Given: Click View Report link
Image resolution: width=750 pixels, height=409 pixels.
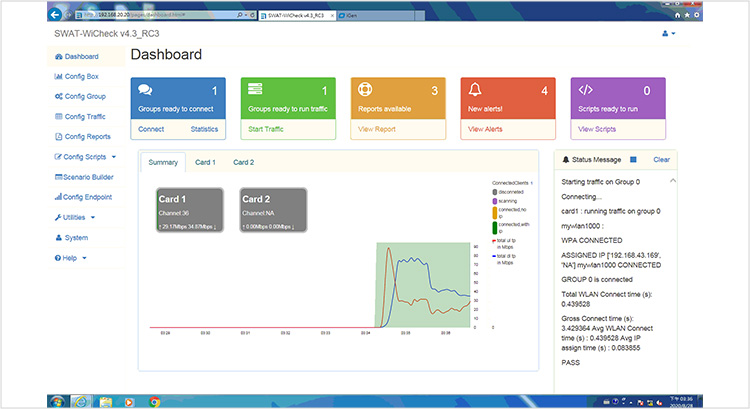Looking at the screenshot, I should point(377,129).
